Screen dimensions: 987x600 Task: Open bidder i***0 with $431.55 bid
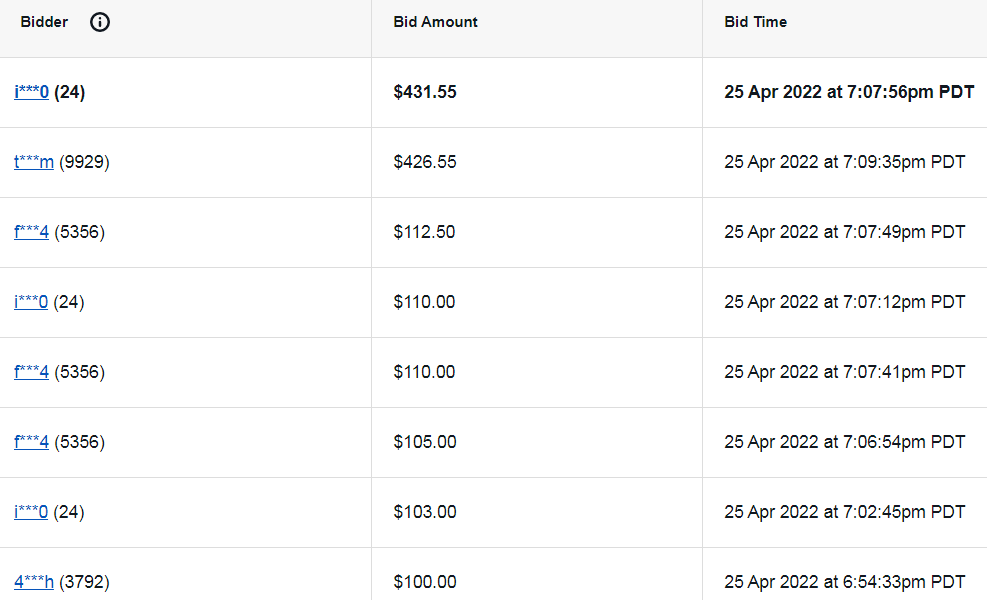pyautogui.click(x=31, y=92)
